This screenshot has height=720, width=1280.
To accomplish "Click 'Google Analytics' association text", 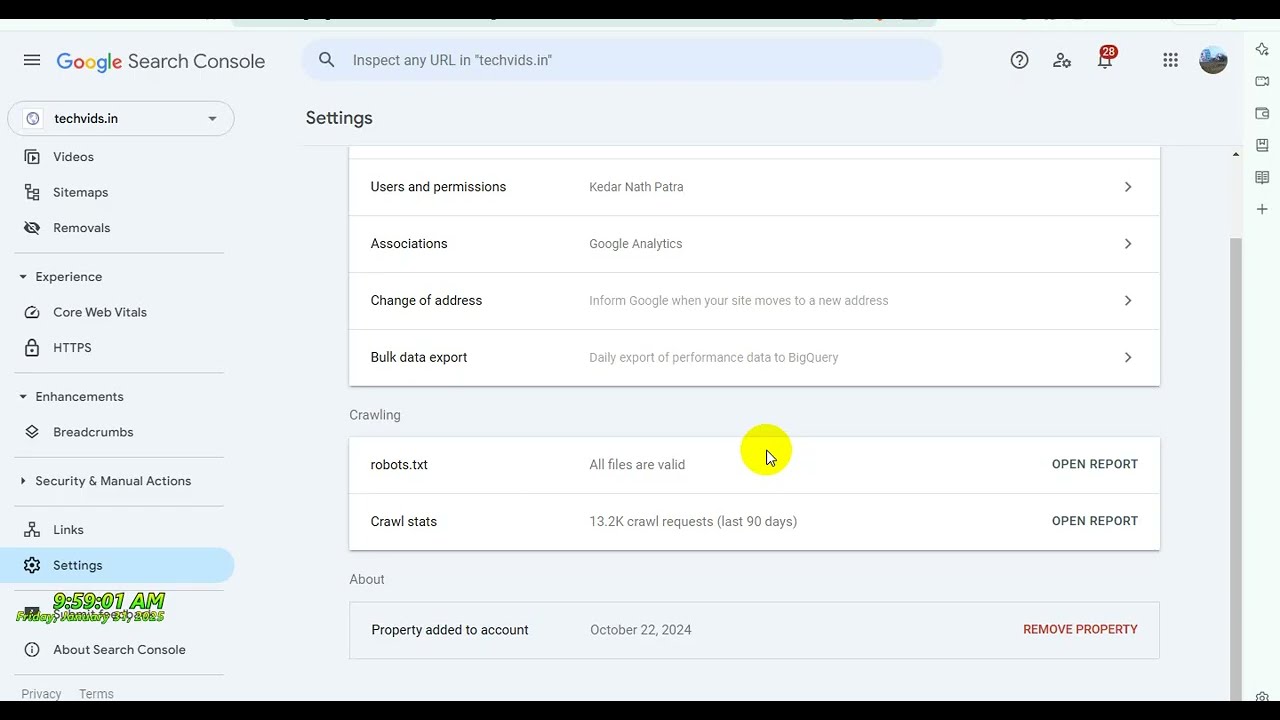I will pos(635,244).
